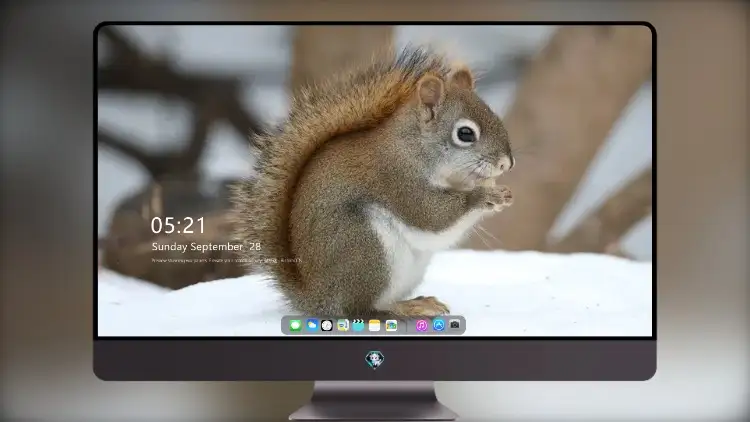Open the Contacts app in dock
Viewport: 750px width, 422px height.
tap(342, 326)
